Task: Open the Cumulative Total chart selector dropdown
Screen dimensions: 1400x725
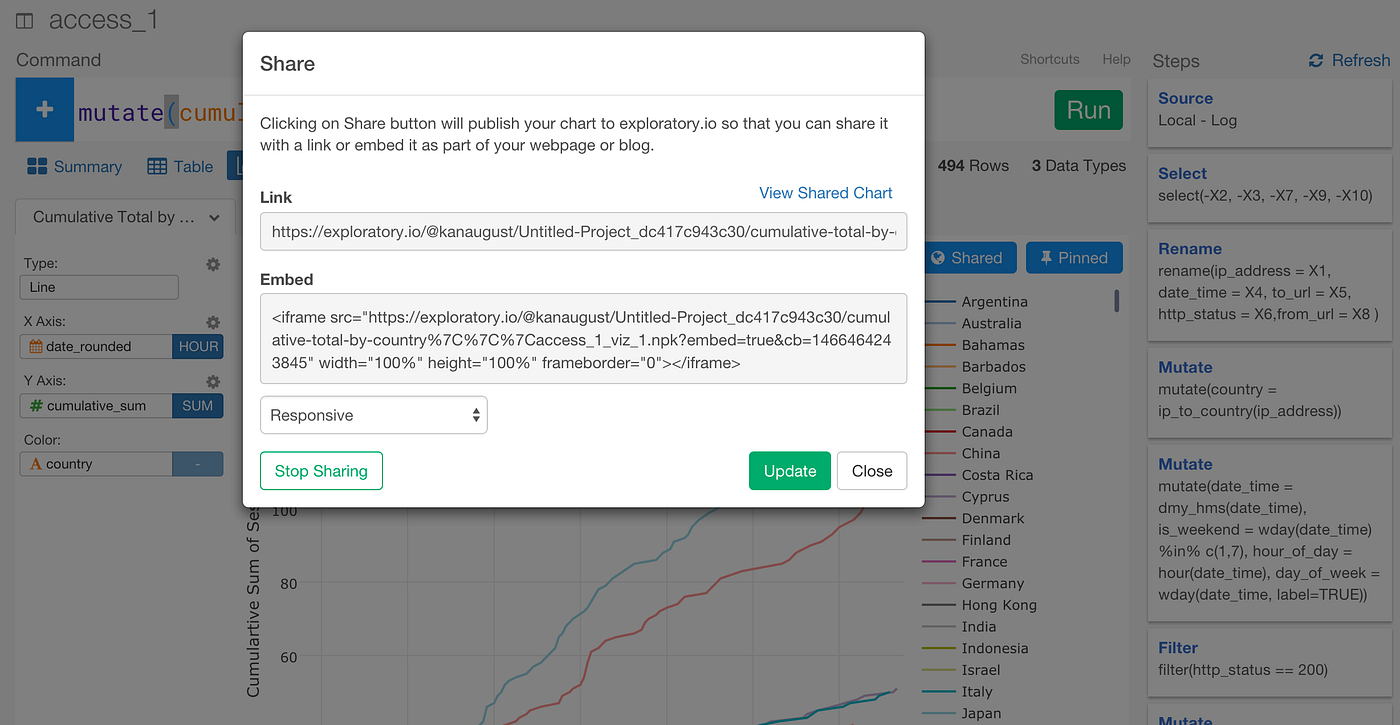Action: [x=123, y=216]
